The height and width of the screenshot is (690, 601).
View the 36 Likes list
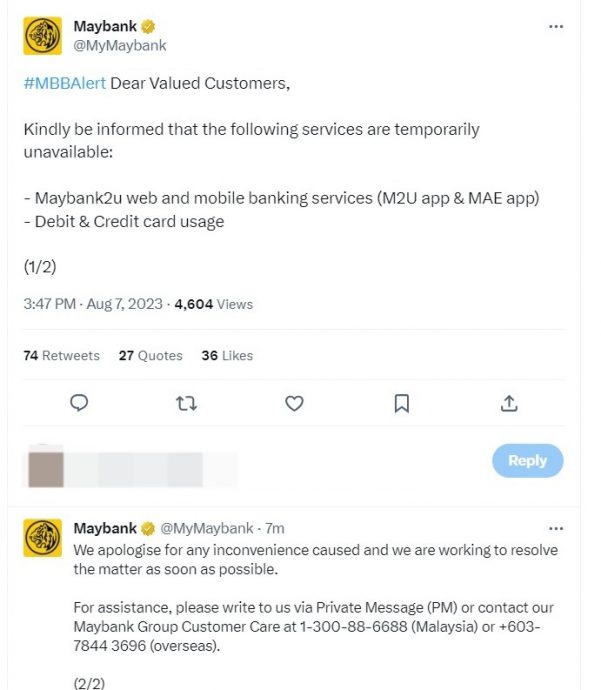click(x=227, y=355)
